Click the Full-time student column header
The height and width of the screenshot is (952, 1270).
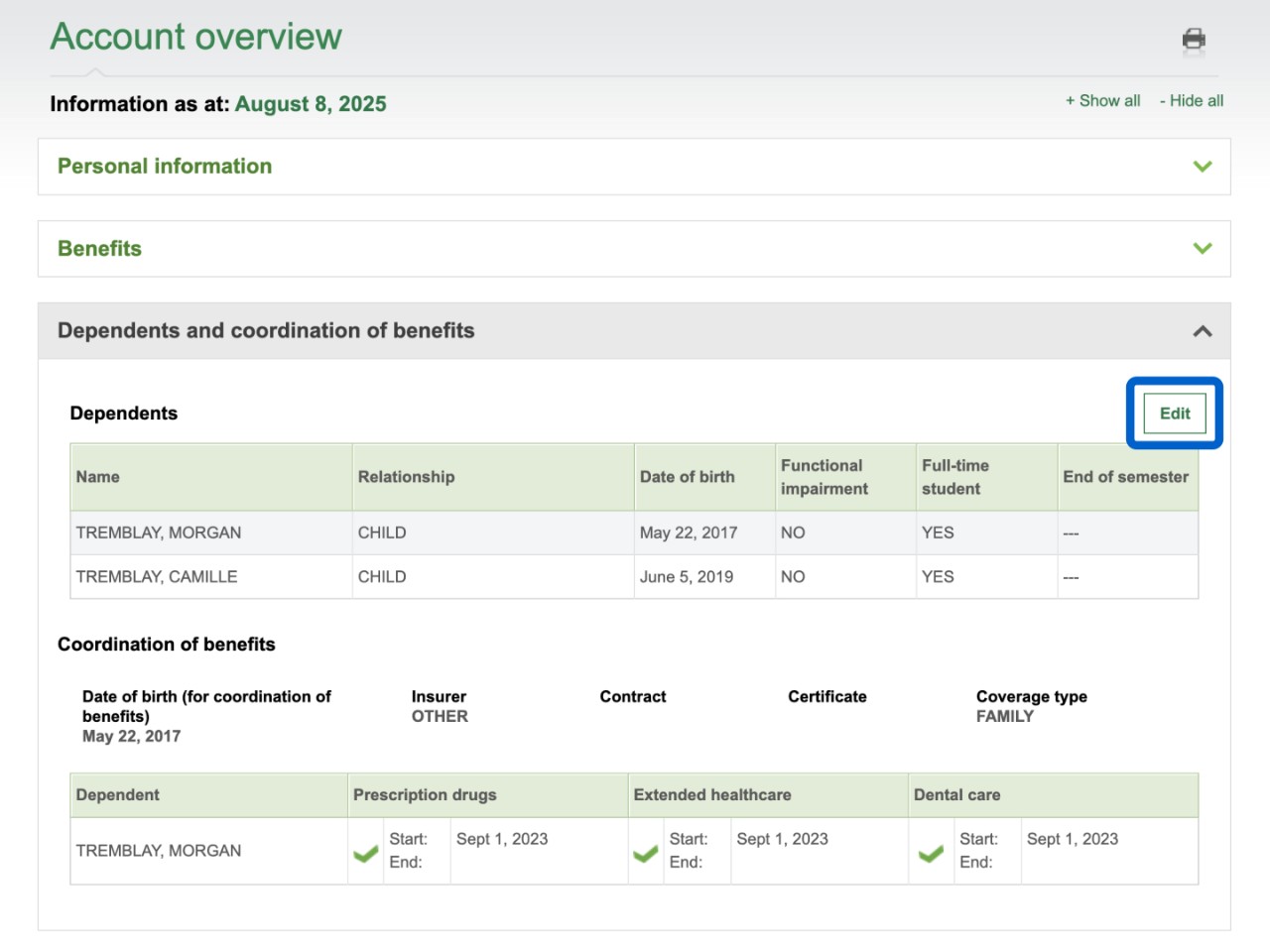(954, 477)
